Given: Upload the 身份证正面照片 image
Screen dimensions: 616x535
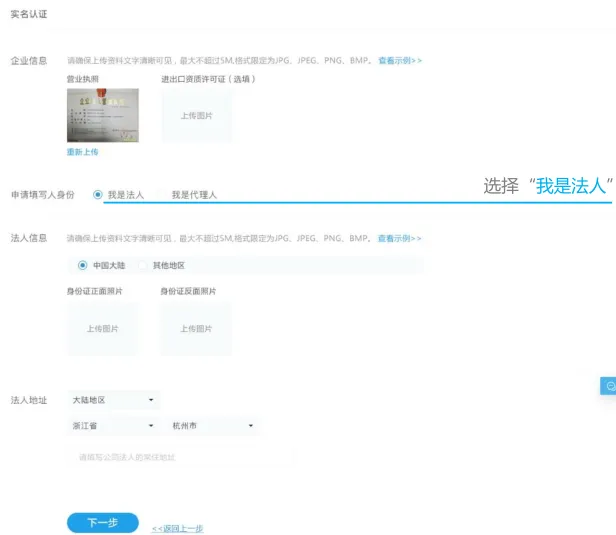Looking at the screenshot, I should click(x=103, y=329).
